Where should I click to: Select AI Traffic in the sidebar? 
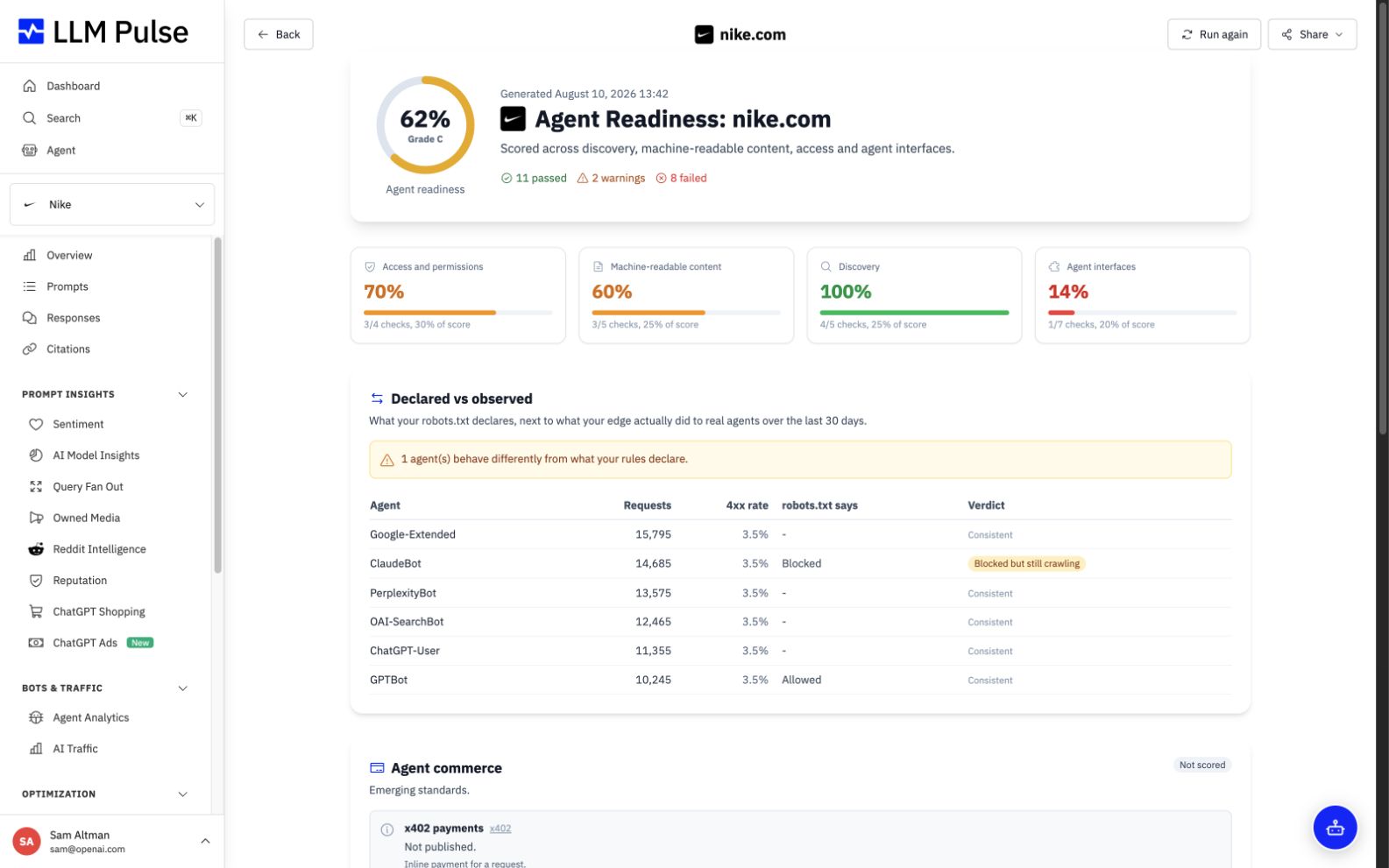[75, 749]
